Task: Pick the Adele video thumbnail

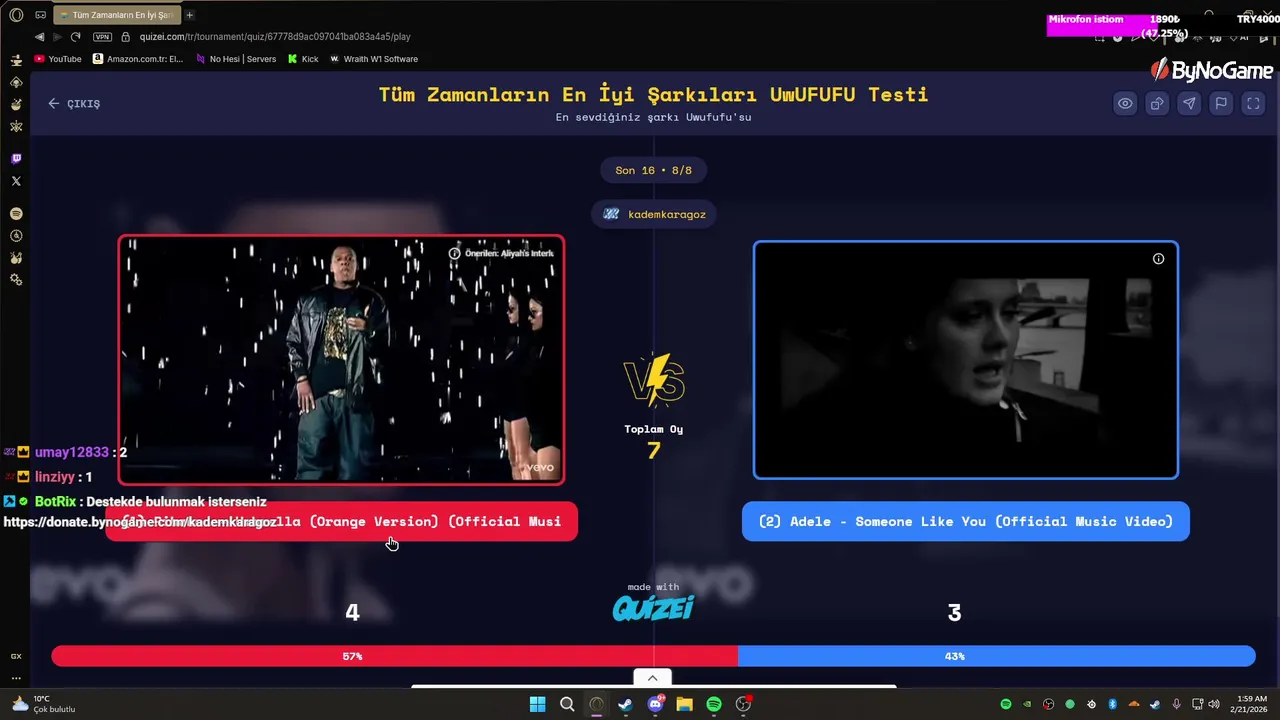Action: click(966, 360)
